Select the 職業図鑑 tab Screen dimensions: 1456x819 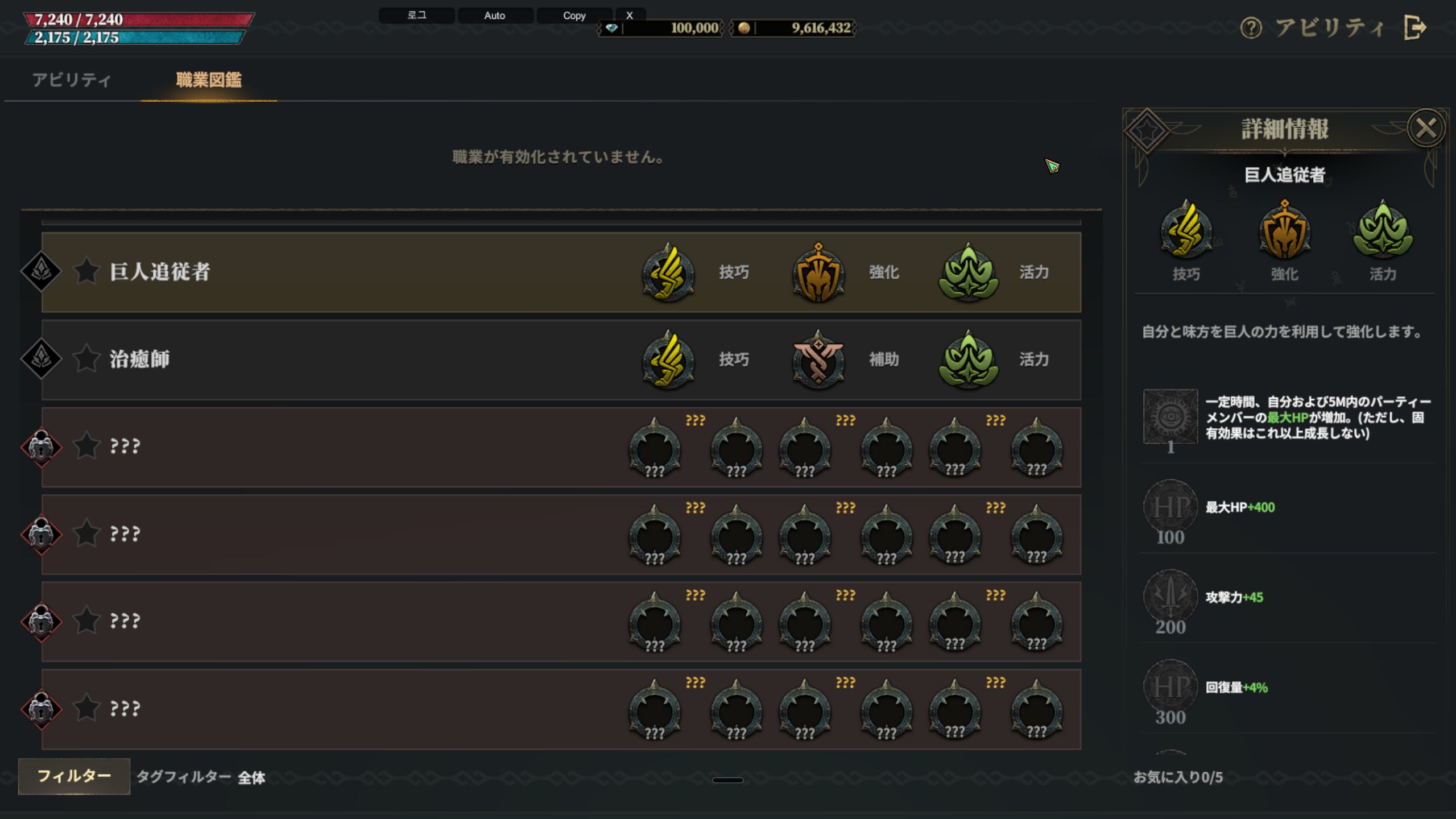click(209, 80)
